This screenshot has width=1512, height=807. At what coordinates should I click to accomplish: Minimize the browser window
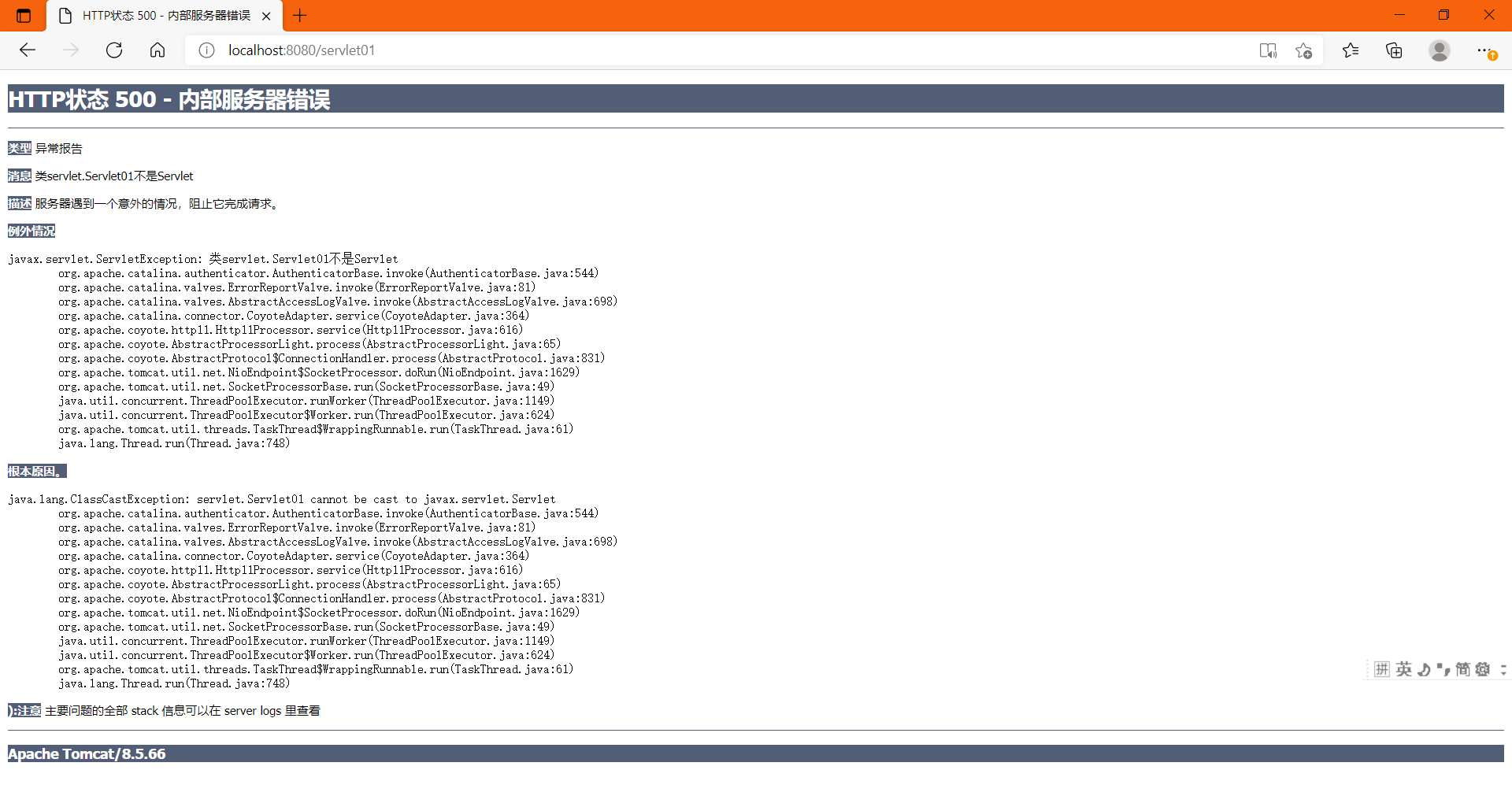[1399, 15]
